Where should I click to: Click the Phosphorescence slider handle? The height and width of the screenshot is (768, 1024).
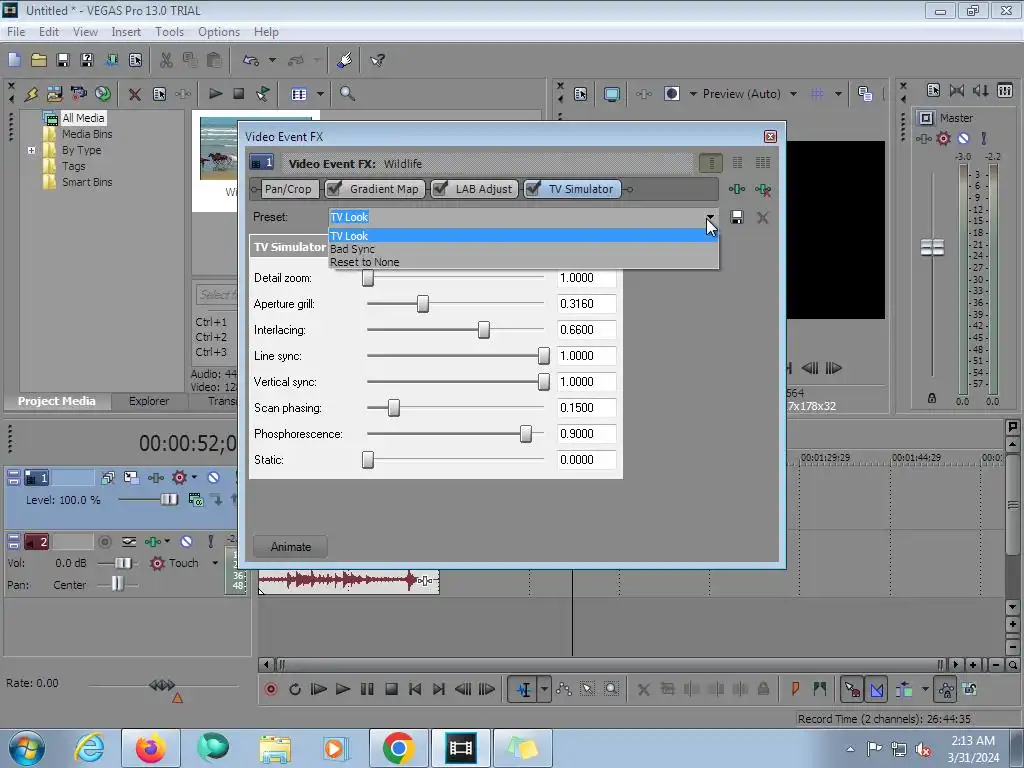coord(526,434)
